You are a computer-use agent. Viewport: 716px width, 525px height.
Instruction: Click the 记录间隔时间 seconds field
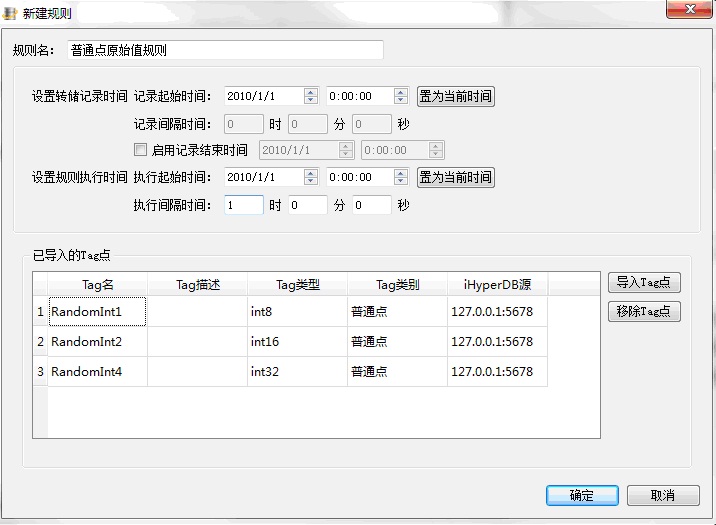(x=372, y=124)
